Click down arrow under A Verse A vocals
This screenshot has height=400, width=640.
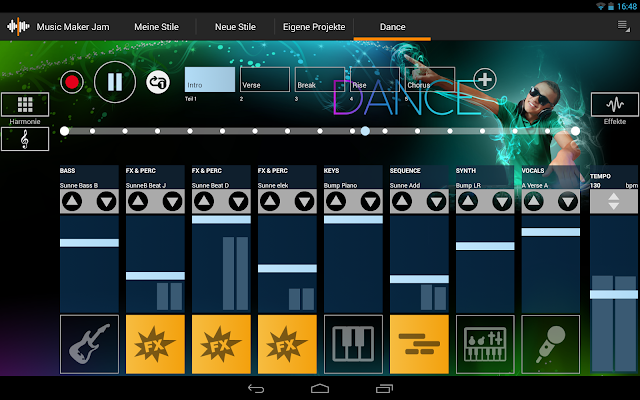click(568, 201)
